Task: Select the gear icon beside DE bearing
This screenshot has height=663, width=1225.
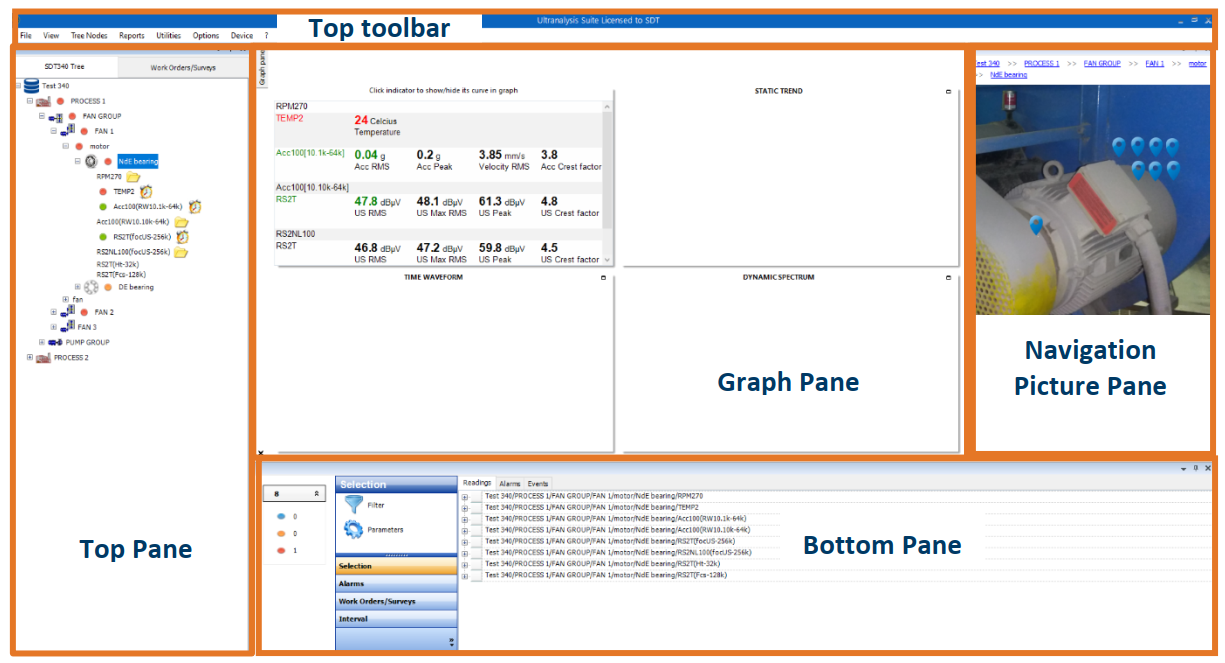Action: click(x=90, y=287)
